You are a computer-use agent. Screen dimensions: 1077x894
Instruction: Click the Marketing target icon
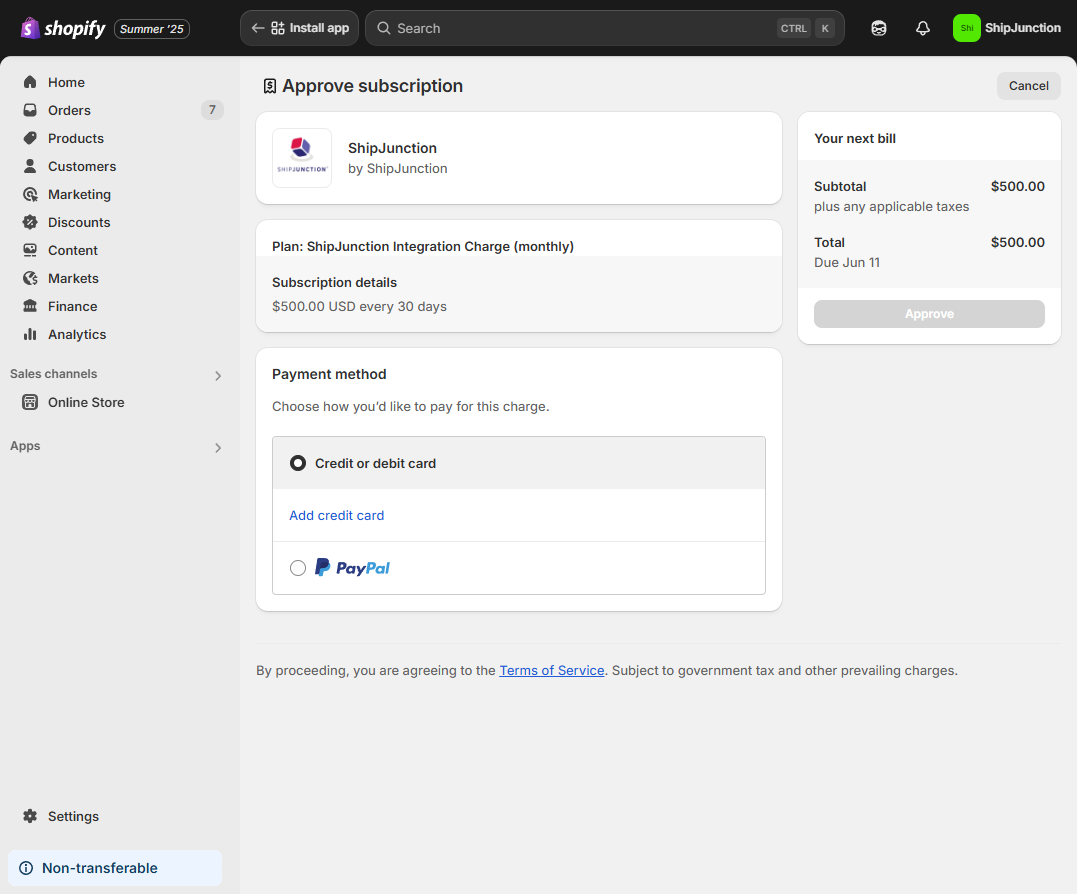[30, 194]
